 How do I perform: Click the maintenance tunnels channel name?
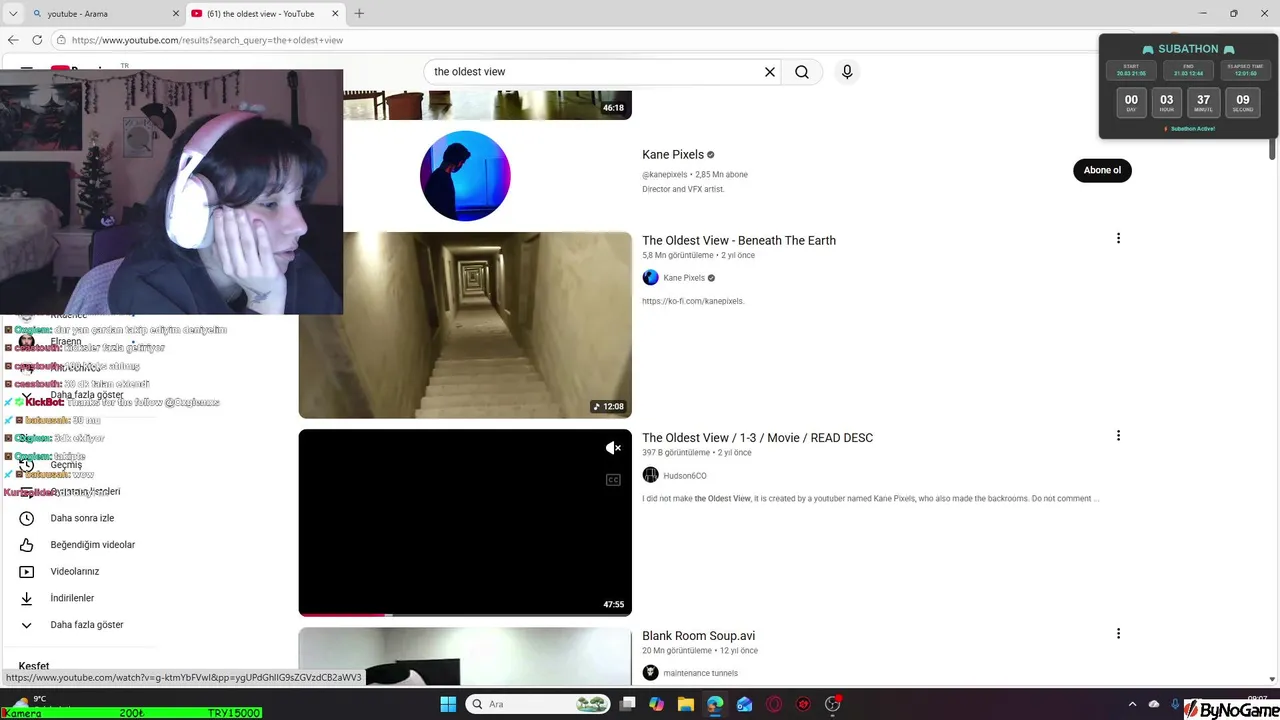pyautogui.click(x=700, y=673)
